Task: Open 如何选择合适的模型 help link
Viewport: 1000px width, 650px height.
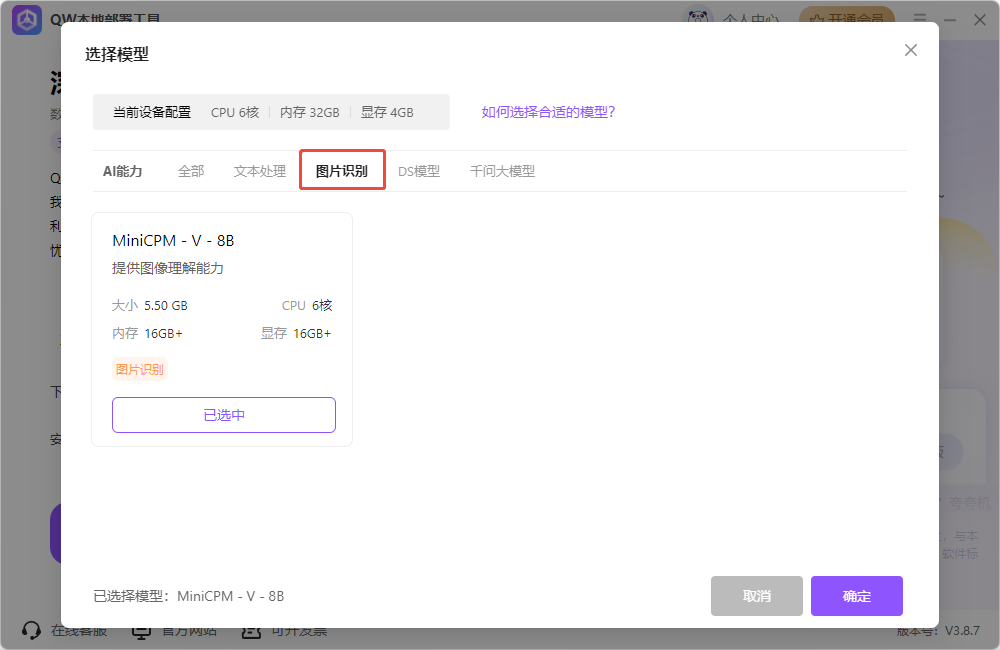Action: pyautogui.click(x=548, y=112)
